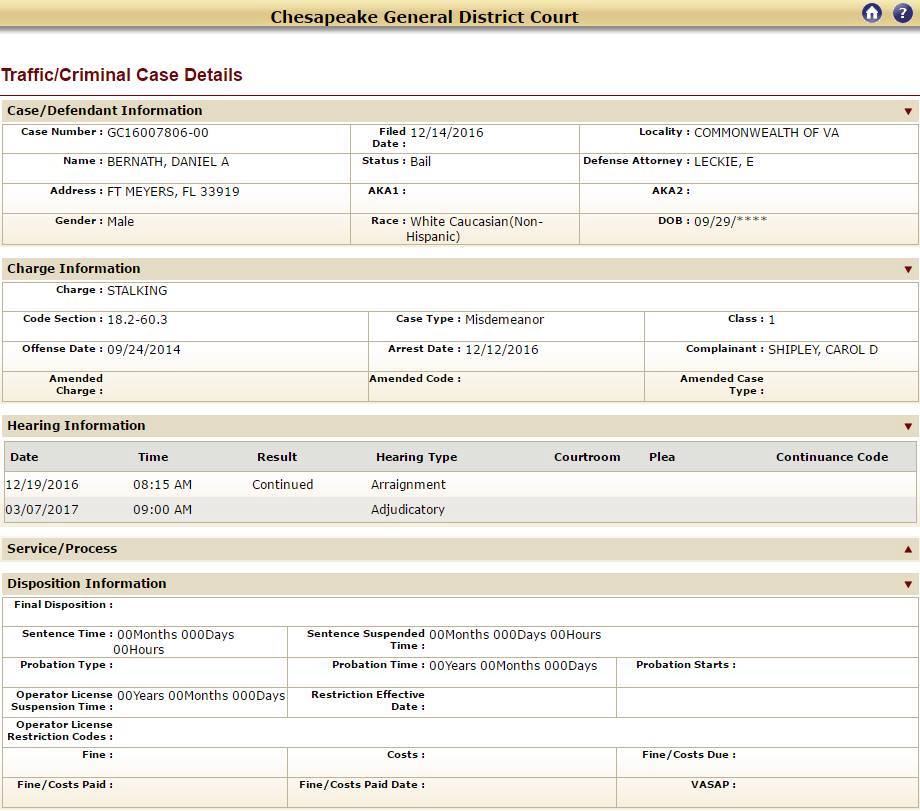Open the Help question mark icon
Image resolution: width=920 pixels, height=811 pixels.
tap(902, 13)
